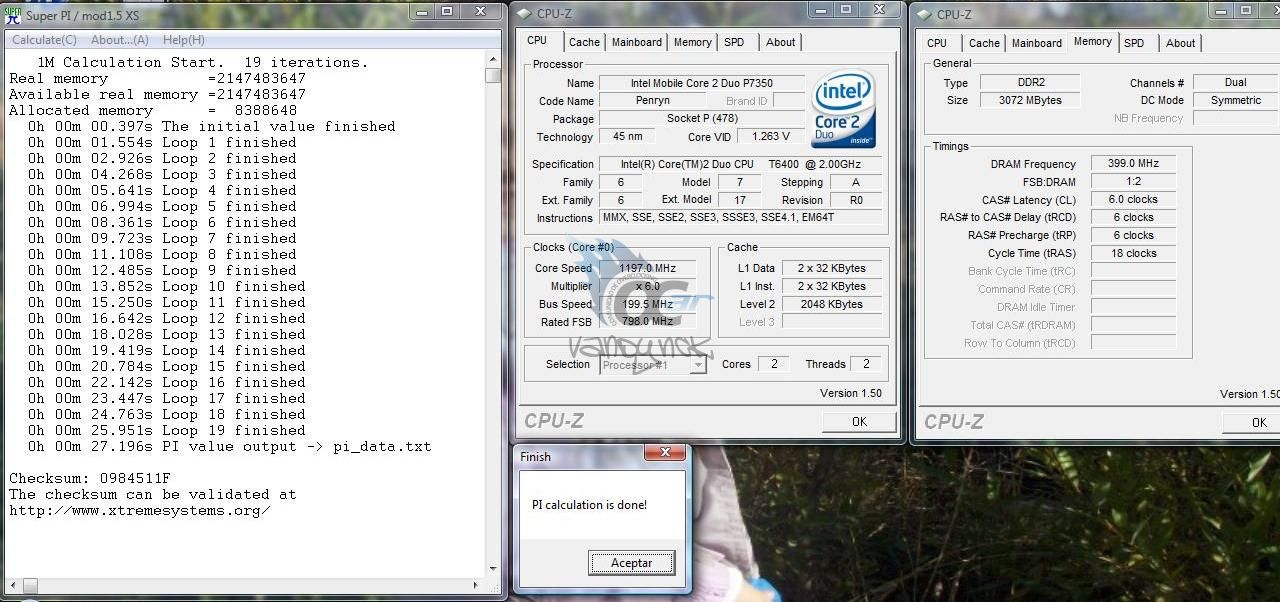Open Memory tab in middle CPU-Z window
The width and height of the screenshot is (1280, 602).
[692, 42]
